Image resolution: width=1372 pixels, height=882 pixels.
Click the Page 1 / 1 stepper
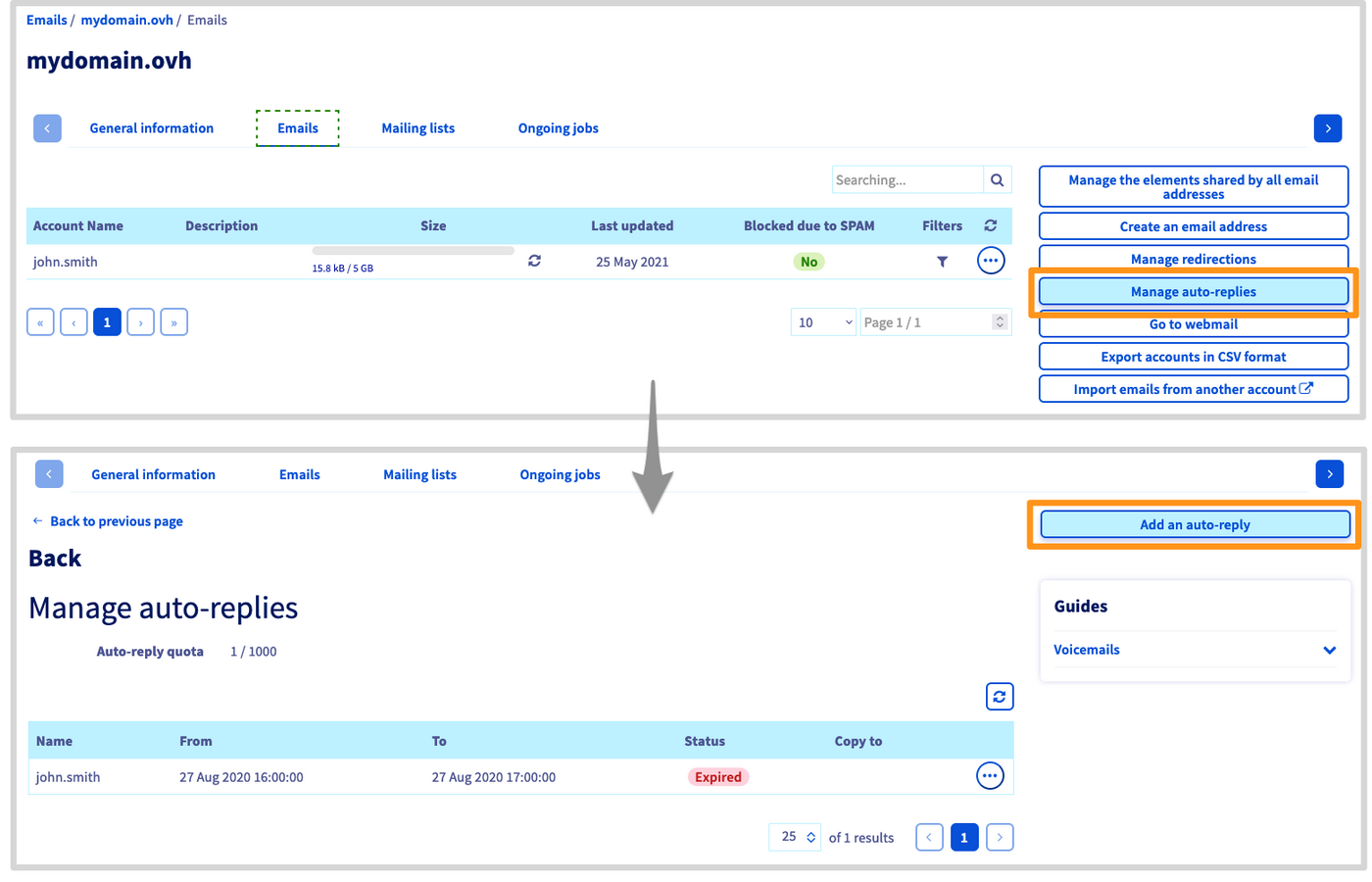tap(999, 322)
